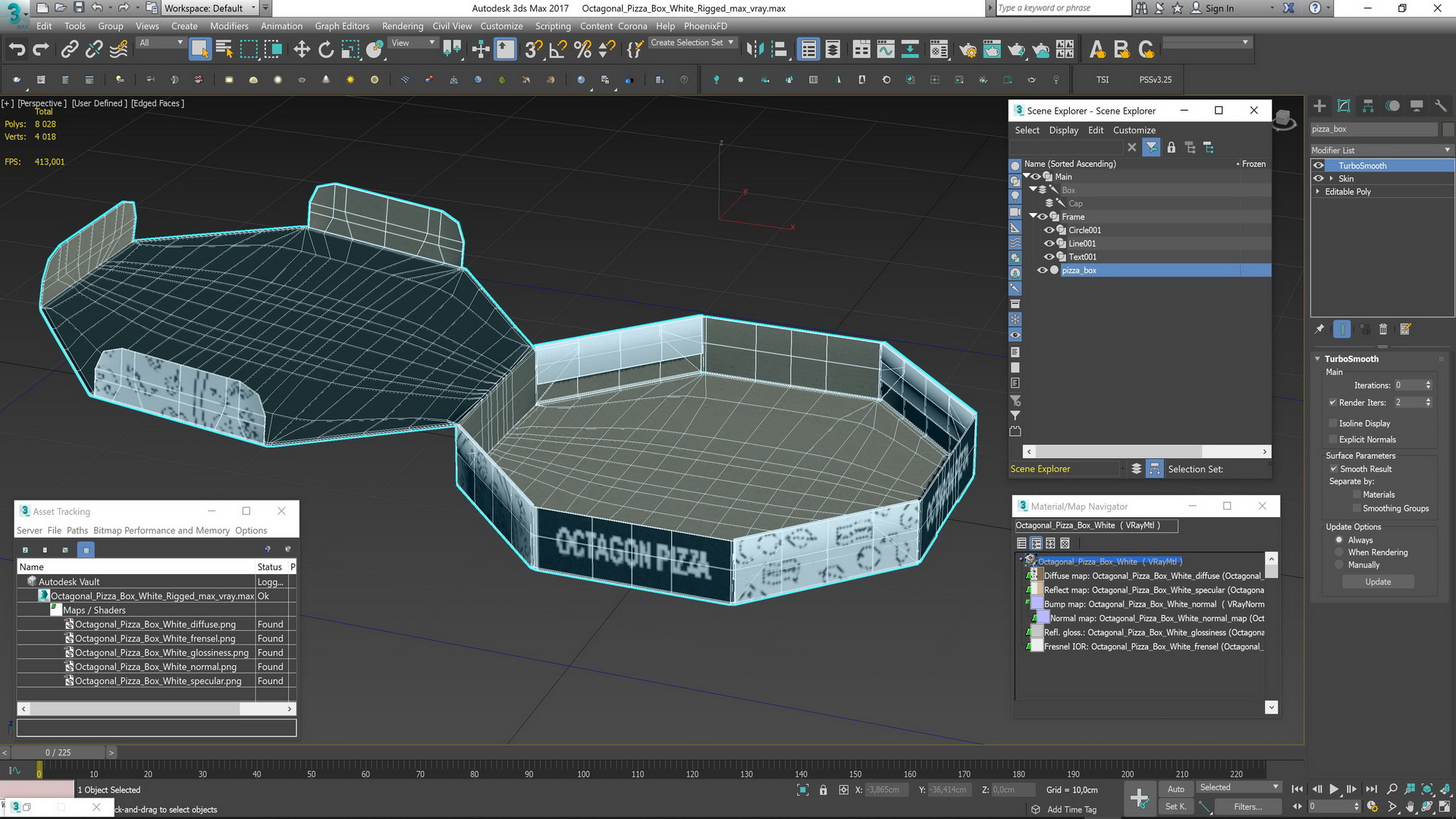
Task: Toggle visibility of Text001 in Scene Explorer
Action: point(1049,256)
